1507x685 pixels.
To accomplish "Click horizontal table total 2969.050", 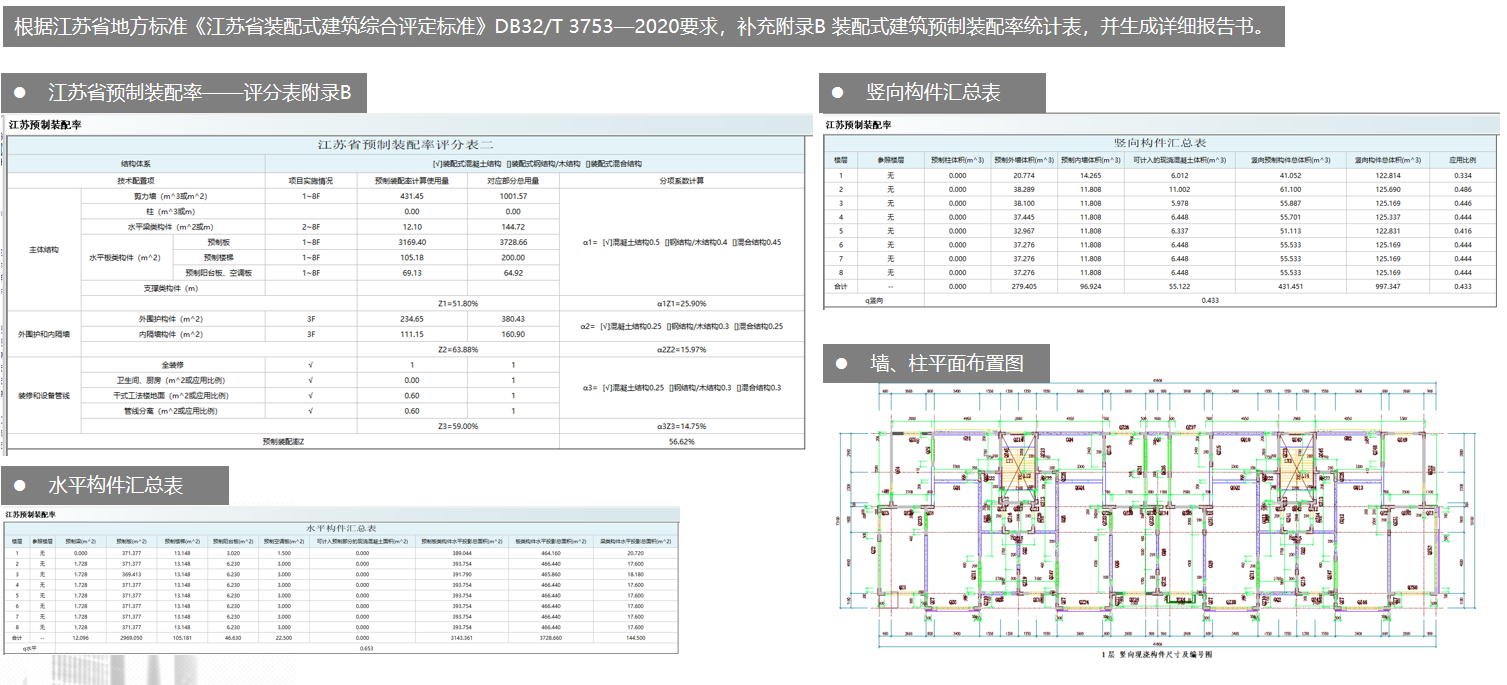I will [131, 637].
